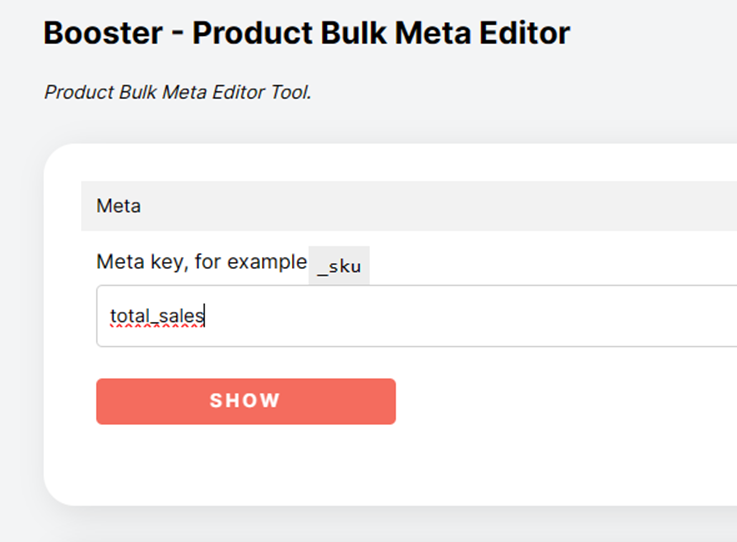Click the "Meta key, for example" label
The height and width of the screenshot is (542, 737).
[x=201, y=261]
